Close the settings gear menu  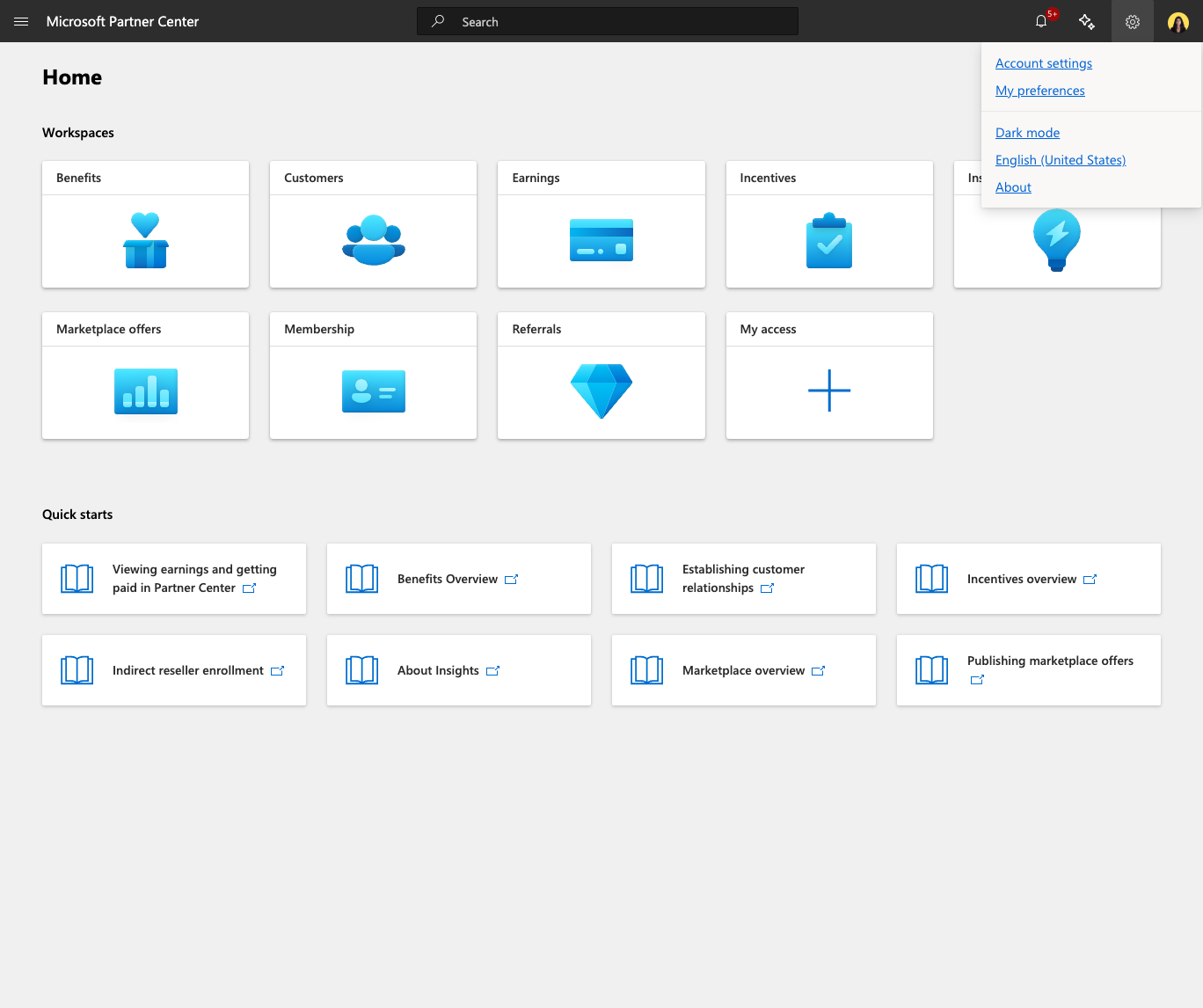point(1133,21)
